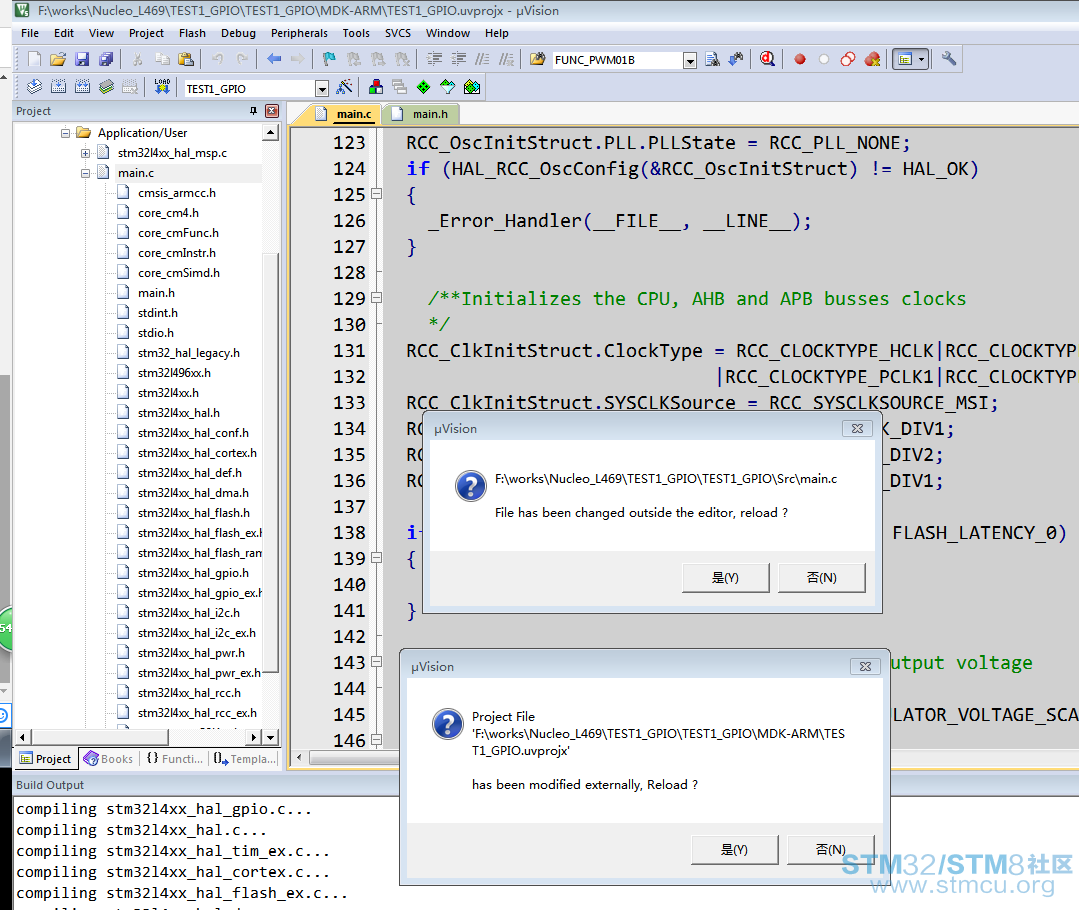Open the TEST1_GPIO target dropdown
Image resolution: width=1079 pixels, height=910 pixels.
[x=321, y=89]
